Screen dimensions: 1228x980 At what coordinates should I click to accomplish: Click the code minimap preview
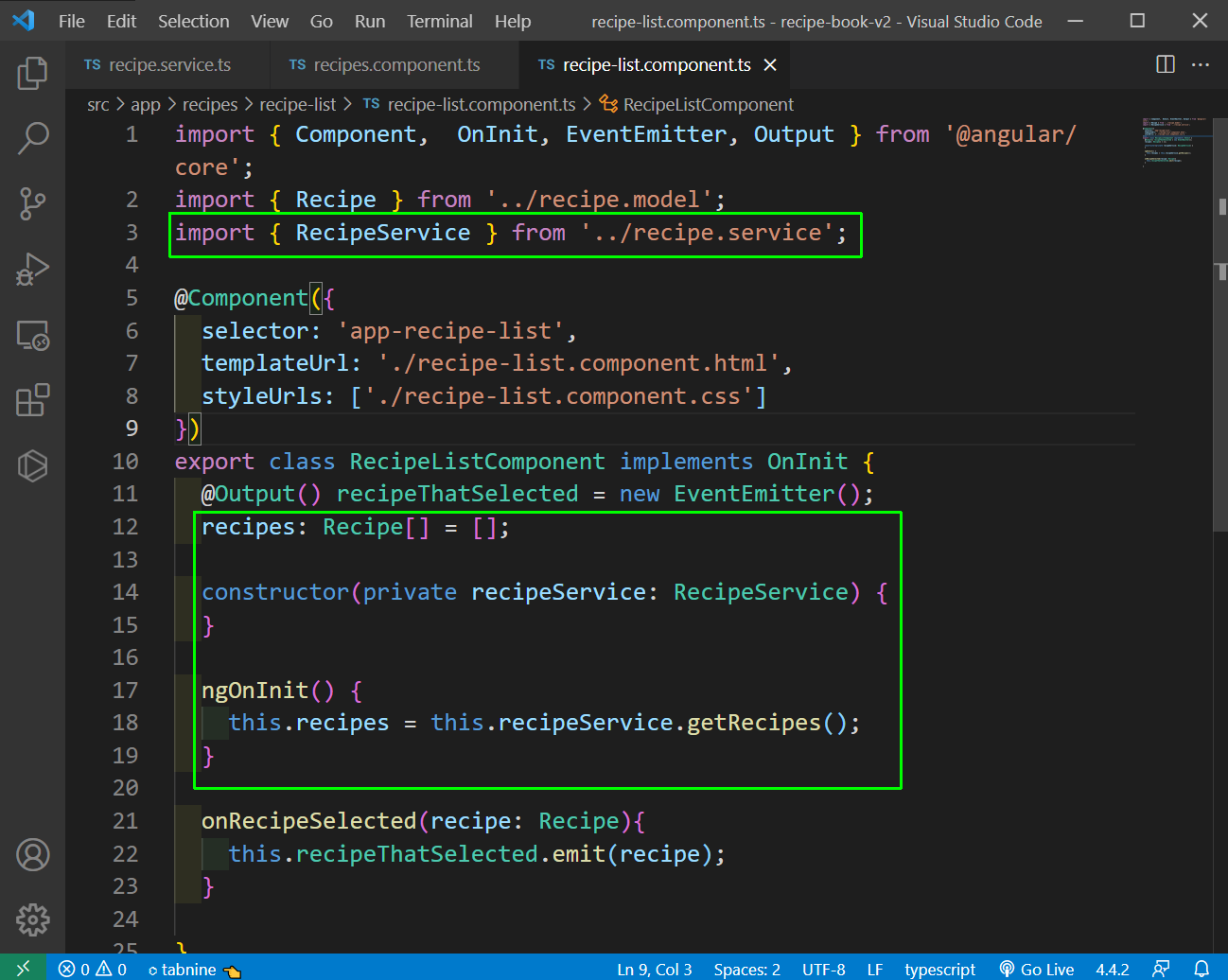[x=1174, y=142]
